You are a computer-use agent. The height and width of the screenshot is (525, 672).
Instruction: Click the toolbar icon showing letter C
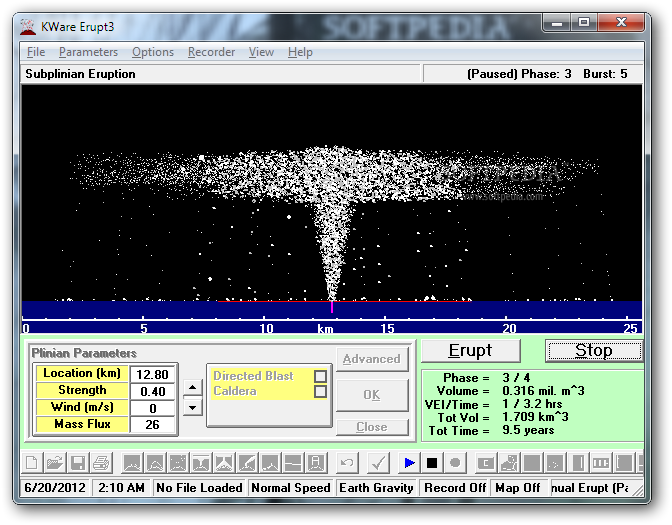coord(486,463)
